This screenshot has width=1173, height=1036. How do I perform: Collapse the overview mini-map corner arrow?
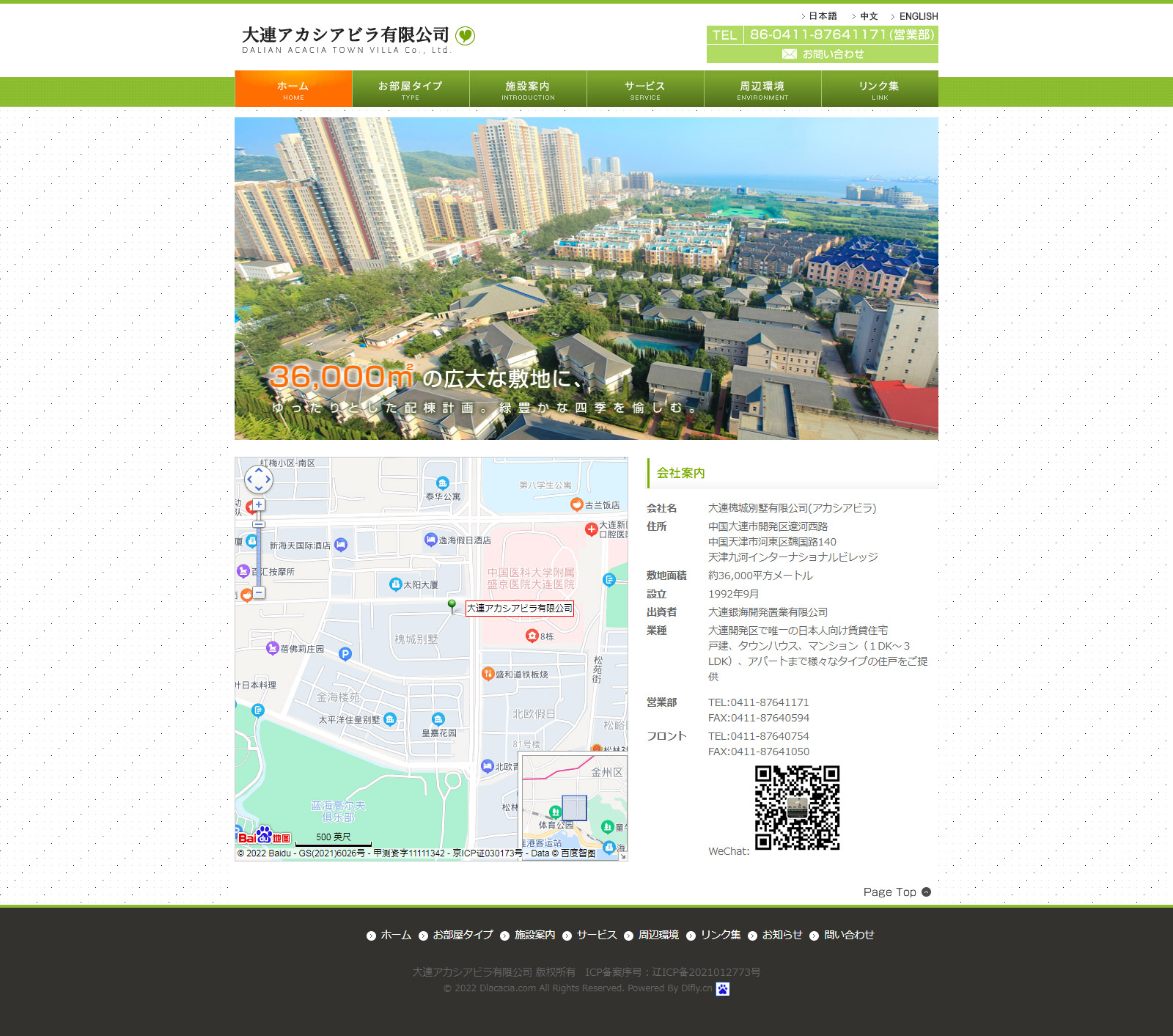[622, 856]
